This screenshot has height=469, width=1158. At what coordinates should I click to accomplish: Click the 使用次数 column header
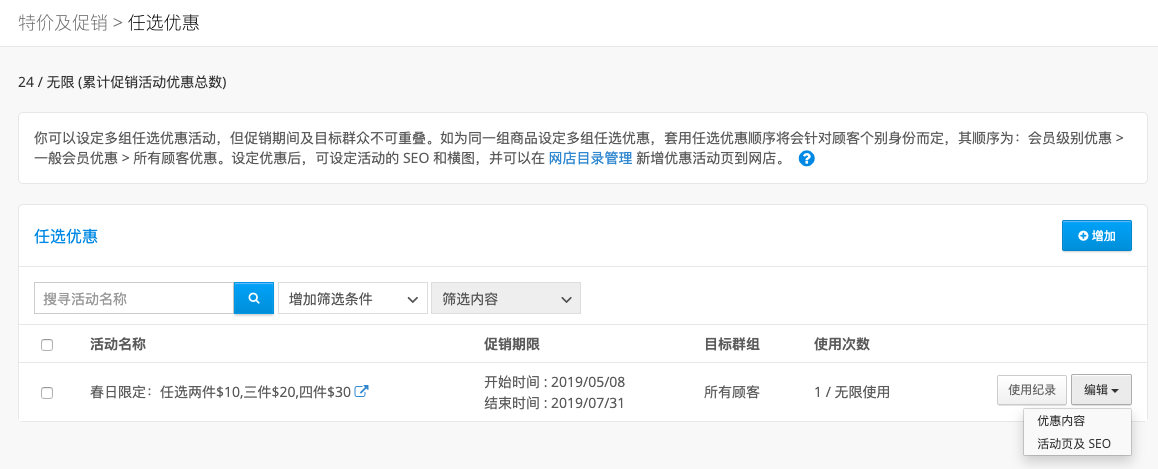(x=841, y=344)
